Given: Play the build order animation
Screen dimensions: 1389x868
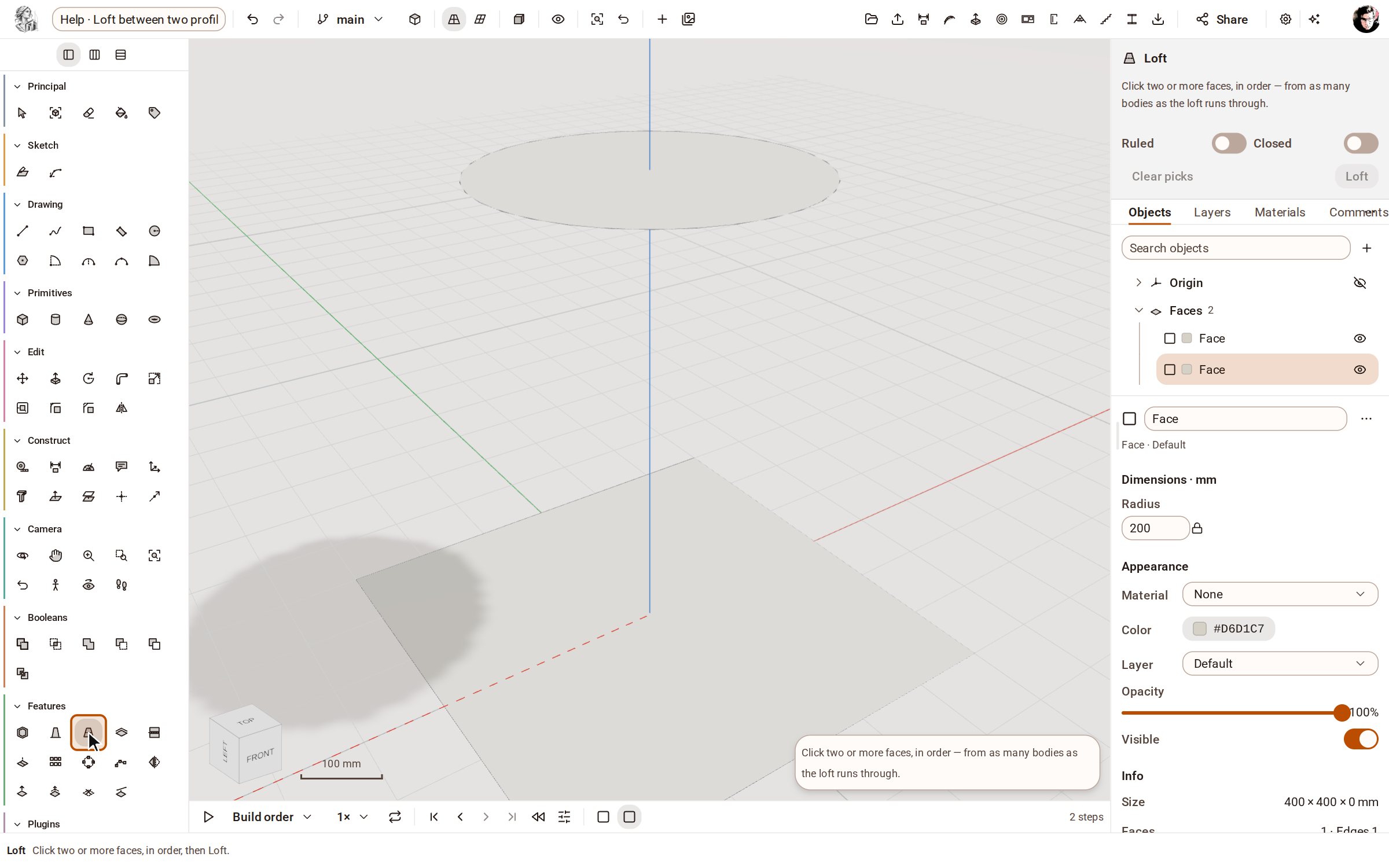Looking at the screenshot, I should 208,816.
